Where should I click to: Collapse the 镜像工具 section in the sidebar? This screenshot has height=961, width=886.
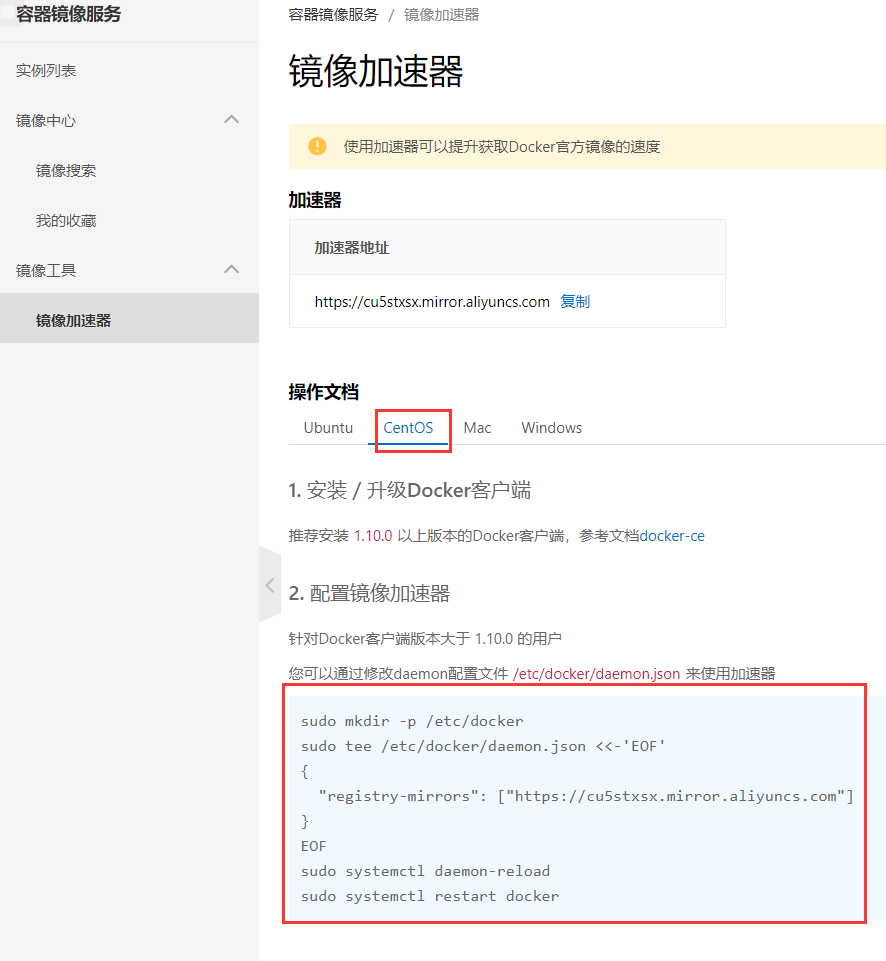tap(231, 269)
